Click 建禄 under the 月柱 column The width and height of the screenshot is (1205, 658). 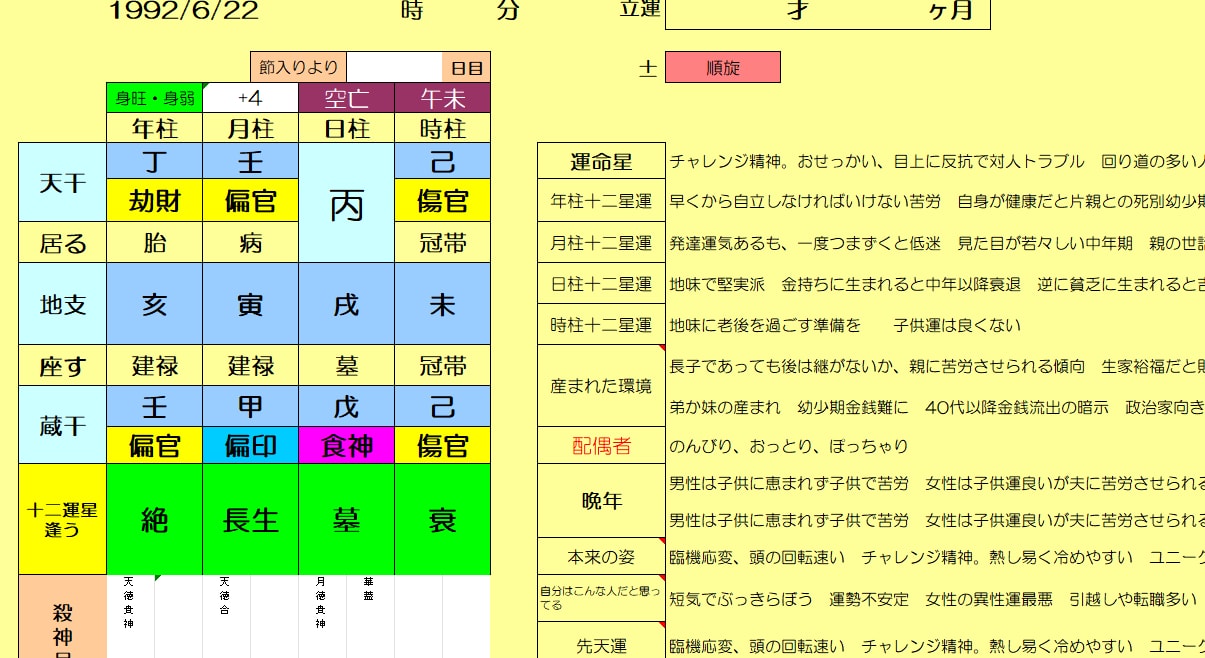250,366
